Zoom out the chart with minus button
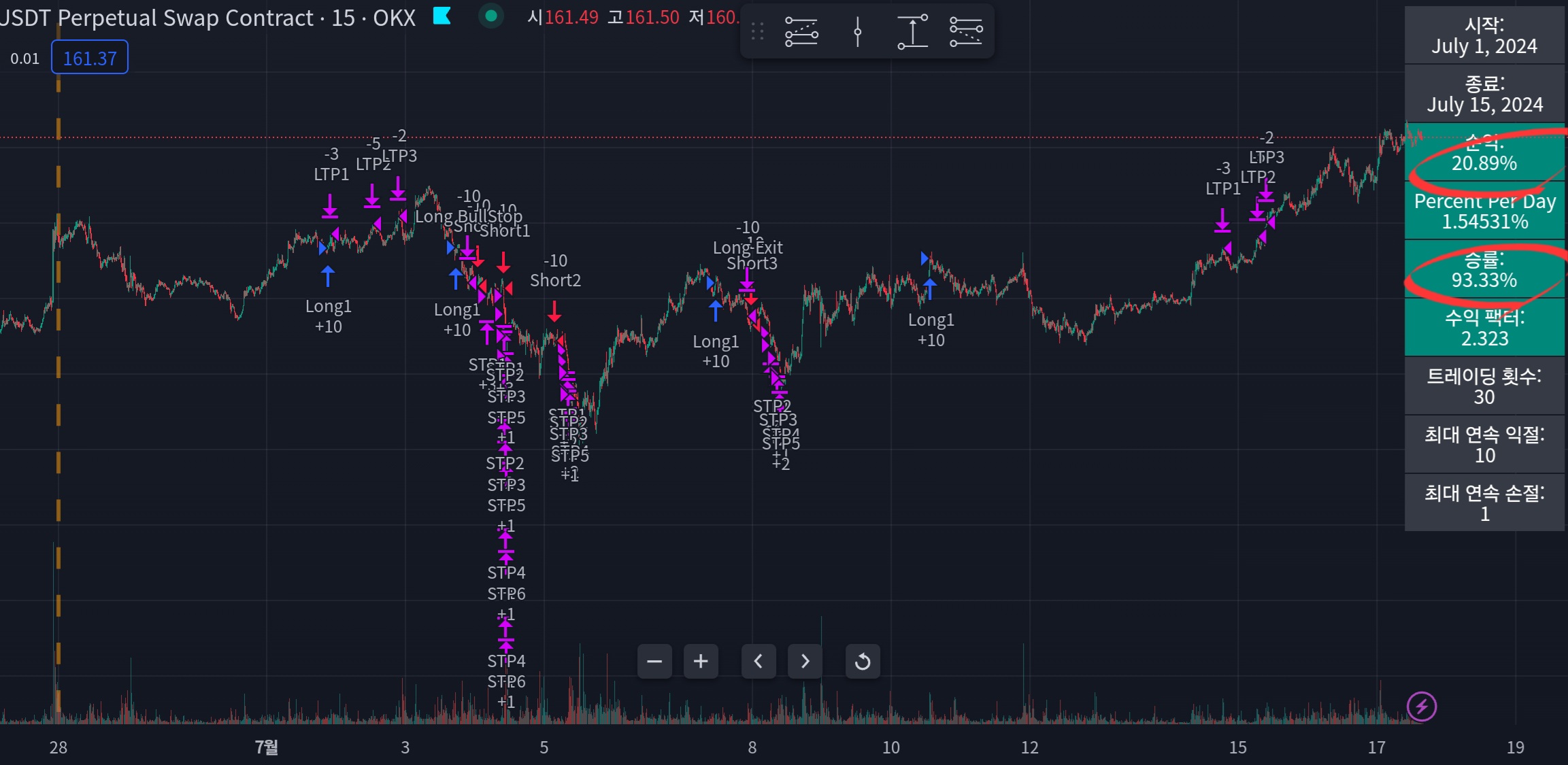The image size is (1568, 765). pos(654,661)
